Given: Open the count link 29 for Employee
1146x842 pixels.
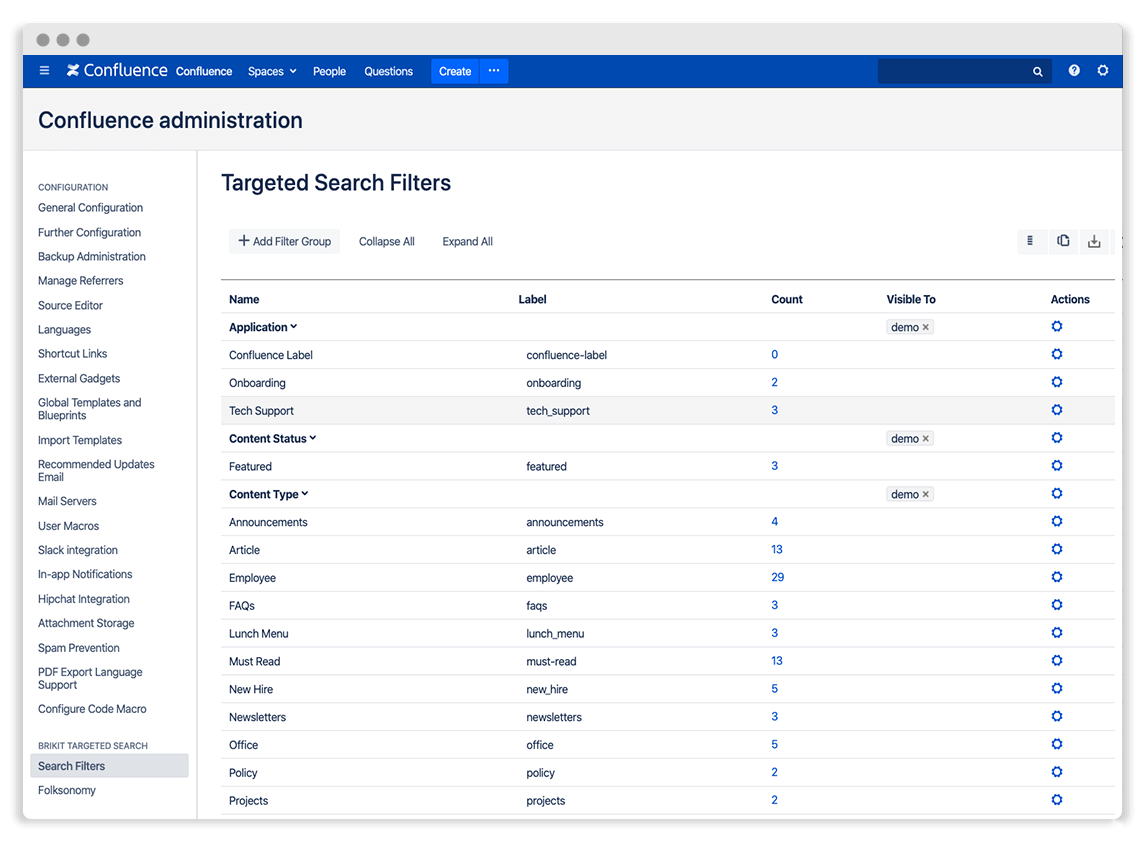Looking at the screenshot, I should pyautogui.click(x=778, y=577).
